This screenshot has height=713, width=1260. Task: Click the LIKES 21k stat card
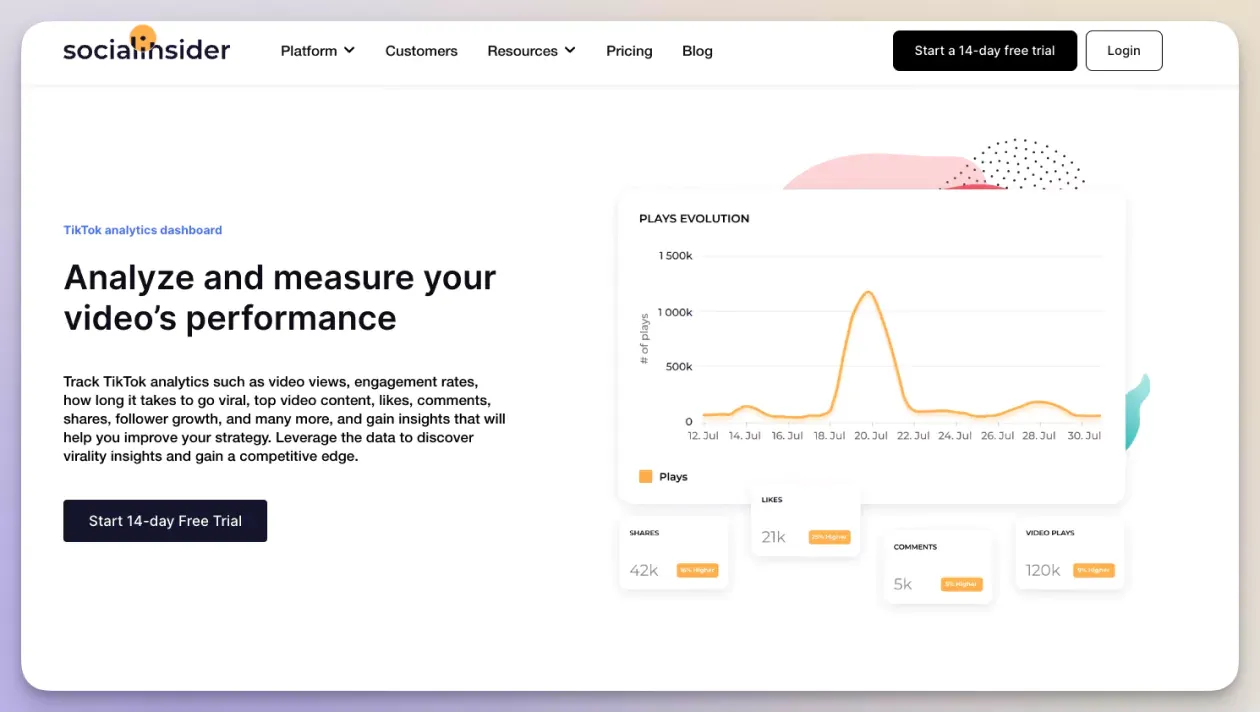click(805, 520)
